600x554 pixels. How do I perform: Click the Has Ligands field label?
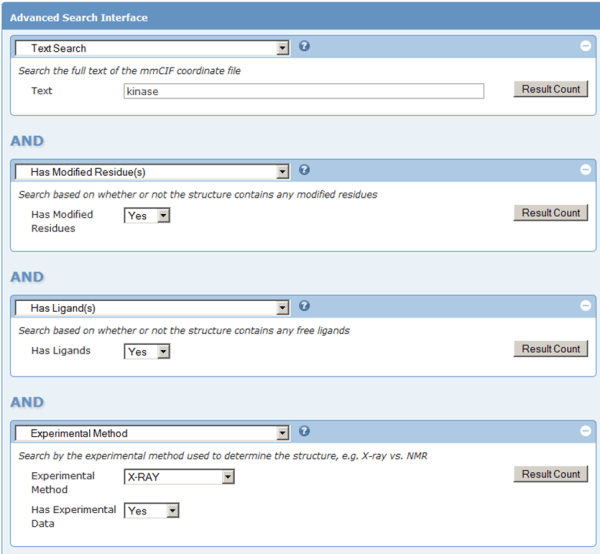(x=61, y=350)
